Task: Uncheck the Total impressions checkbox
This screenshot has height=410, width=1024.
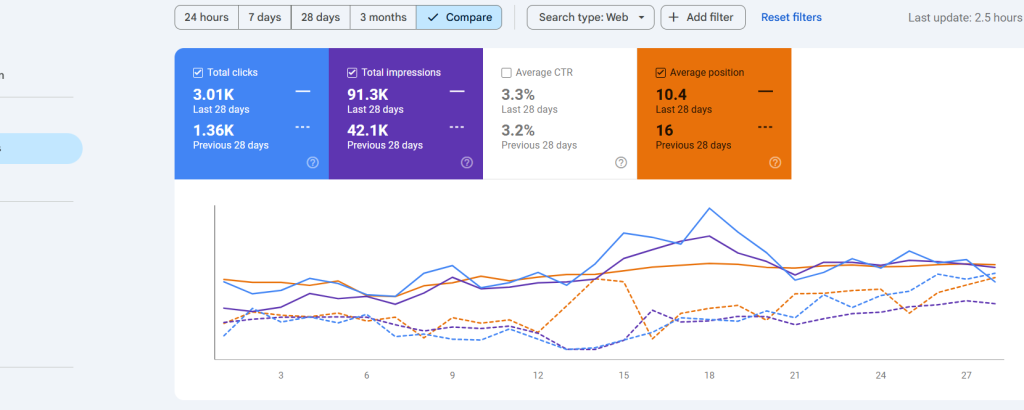Action: (352, 73)
